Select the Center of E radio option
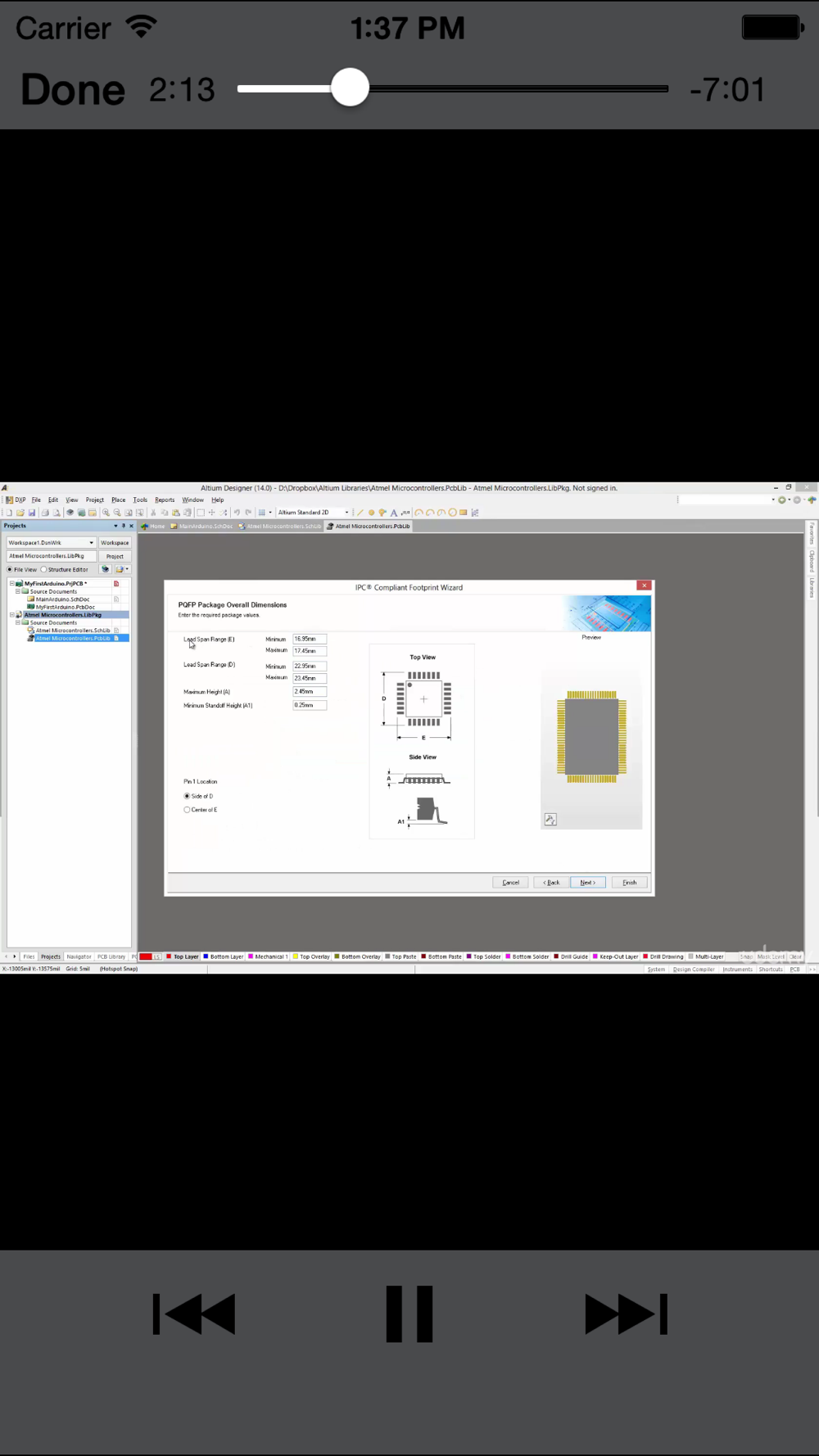 pos(187,810)
